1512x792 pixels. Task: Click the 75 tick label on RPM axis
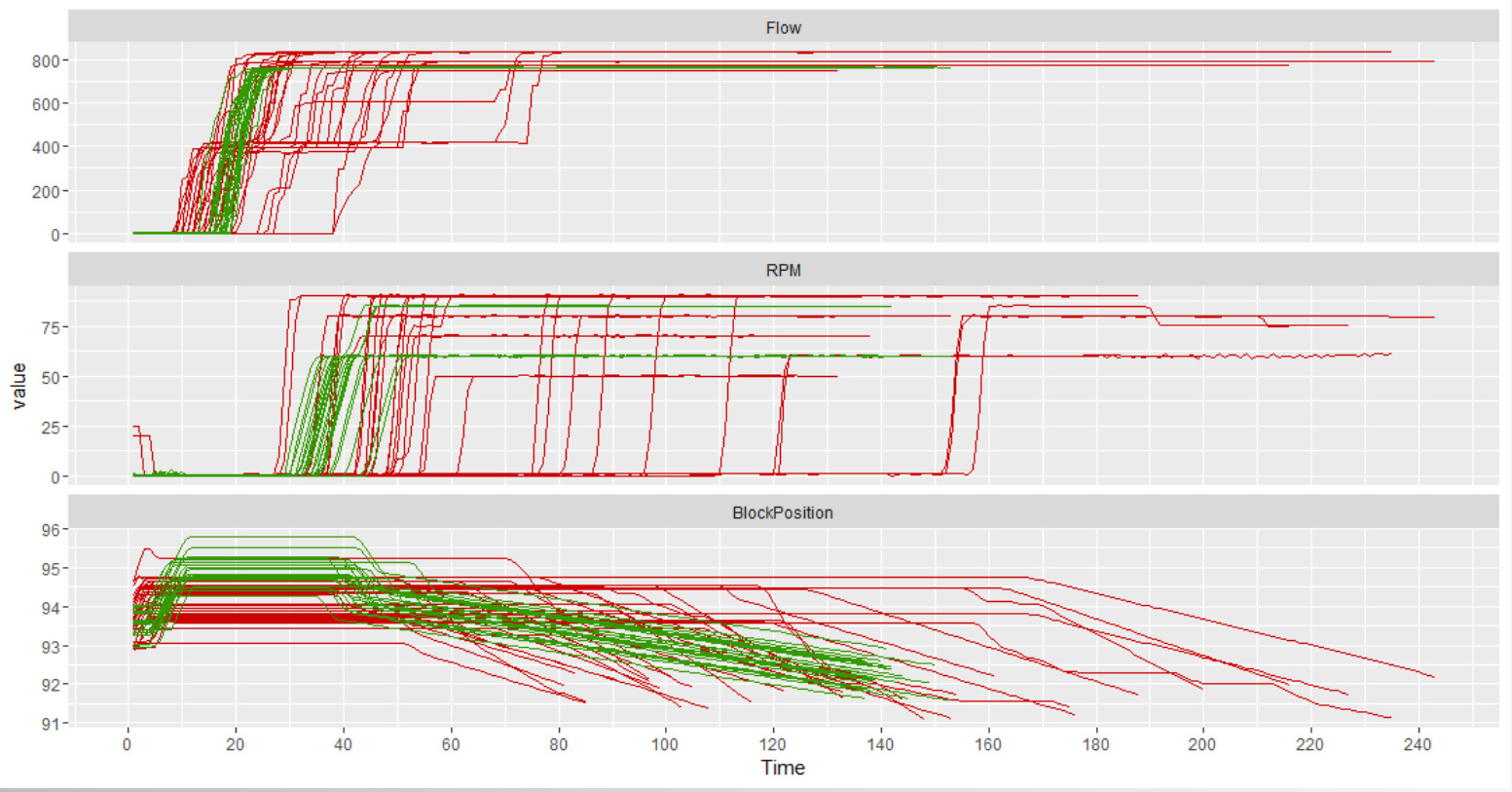tap(50, 328)
